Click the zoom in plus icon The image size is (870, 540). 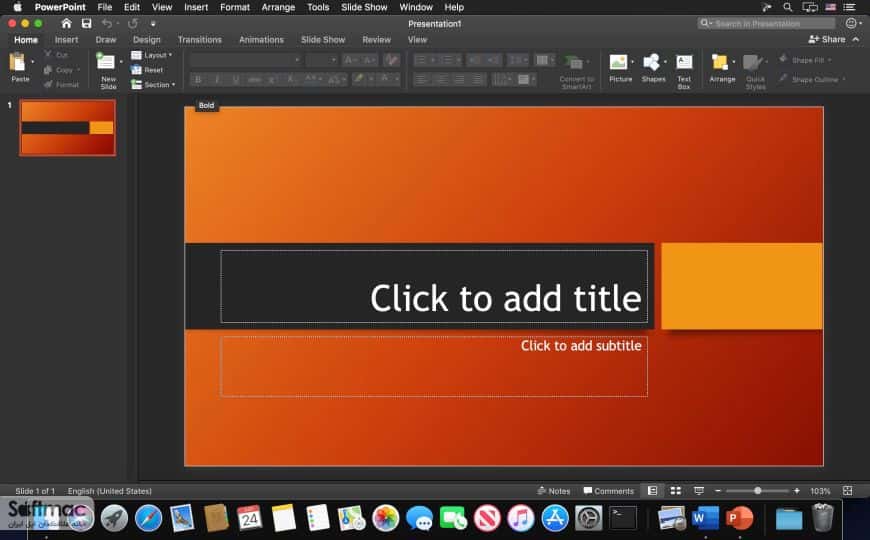(x=797, y=491)
